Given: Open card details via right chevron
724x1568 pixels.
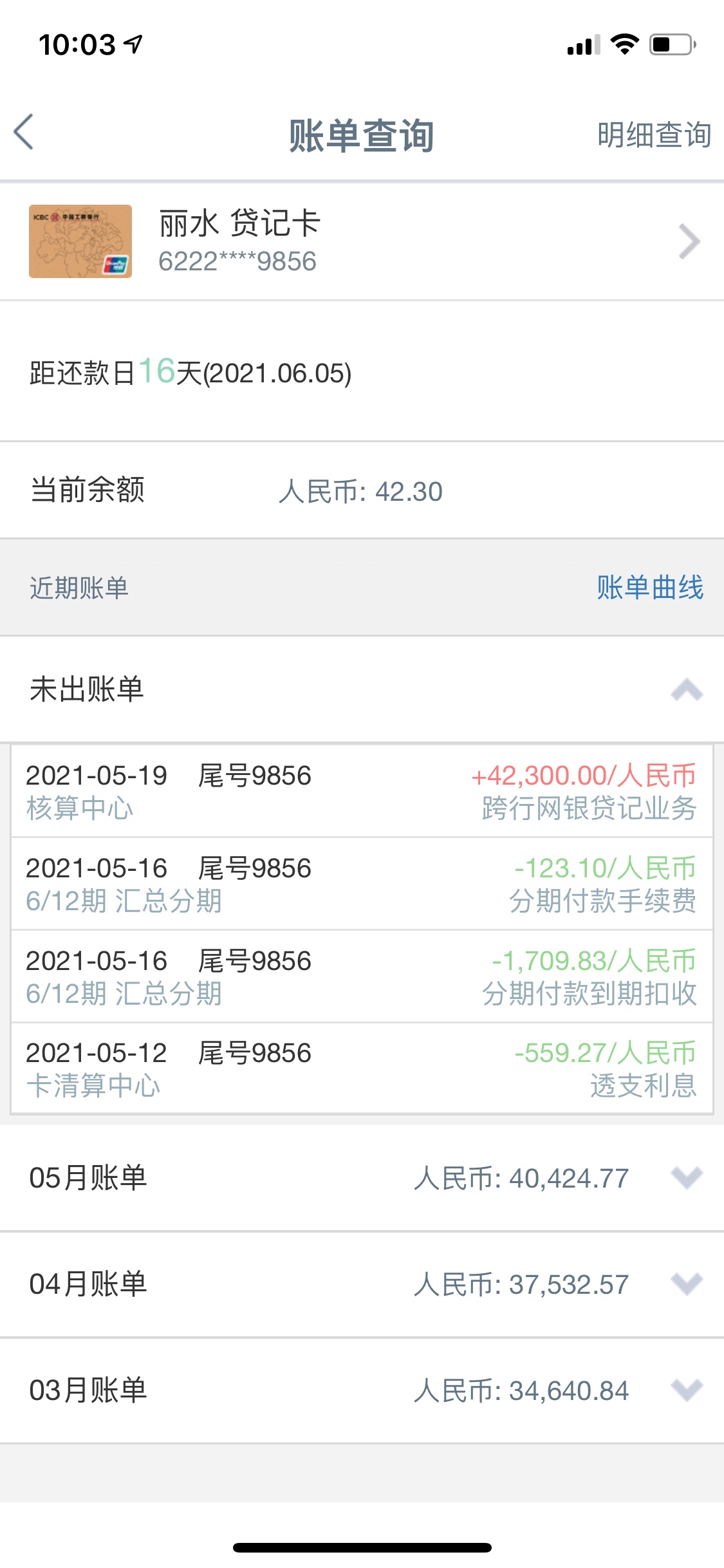Looking at the screenshot, I should point(689,242).
